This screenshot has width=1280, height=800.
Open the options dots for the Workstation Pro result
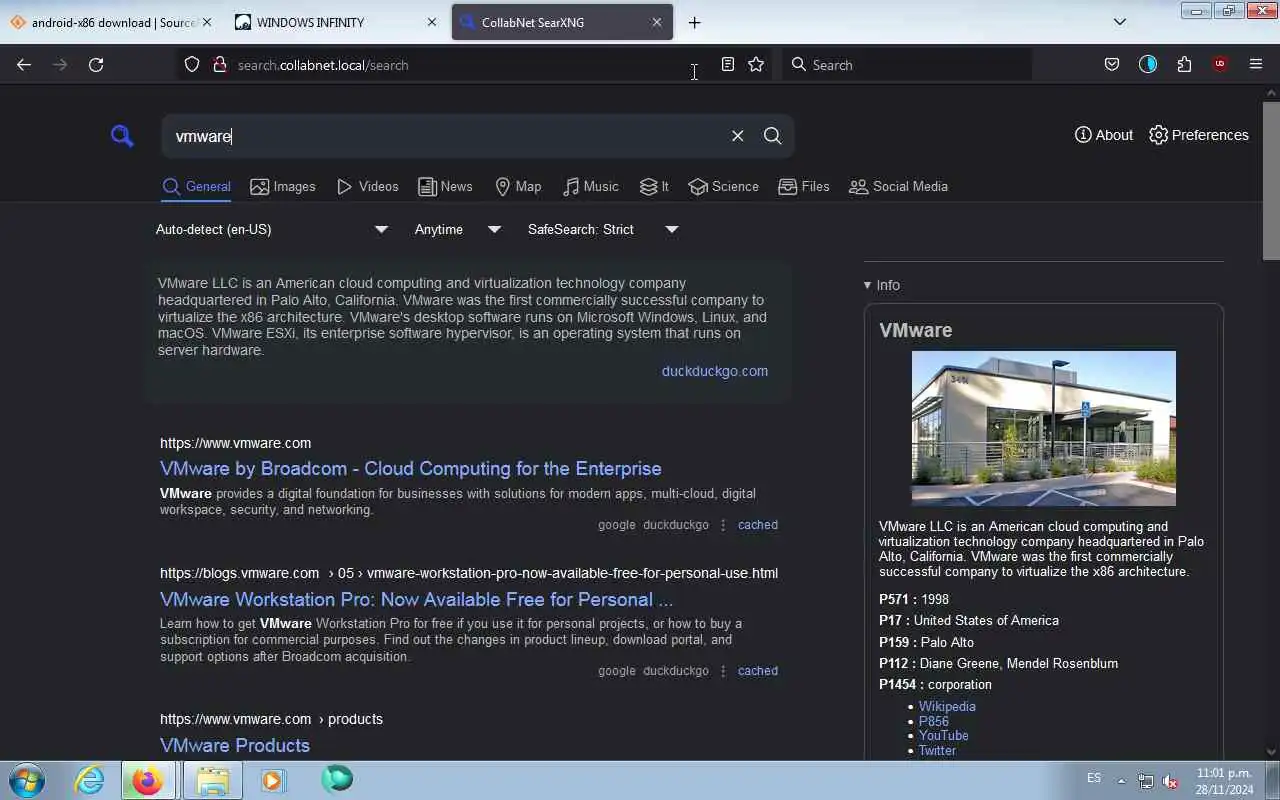(723, 671)
